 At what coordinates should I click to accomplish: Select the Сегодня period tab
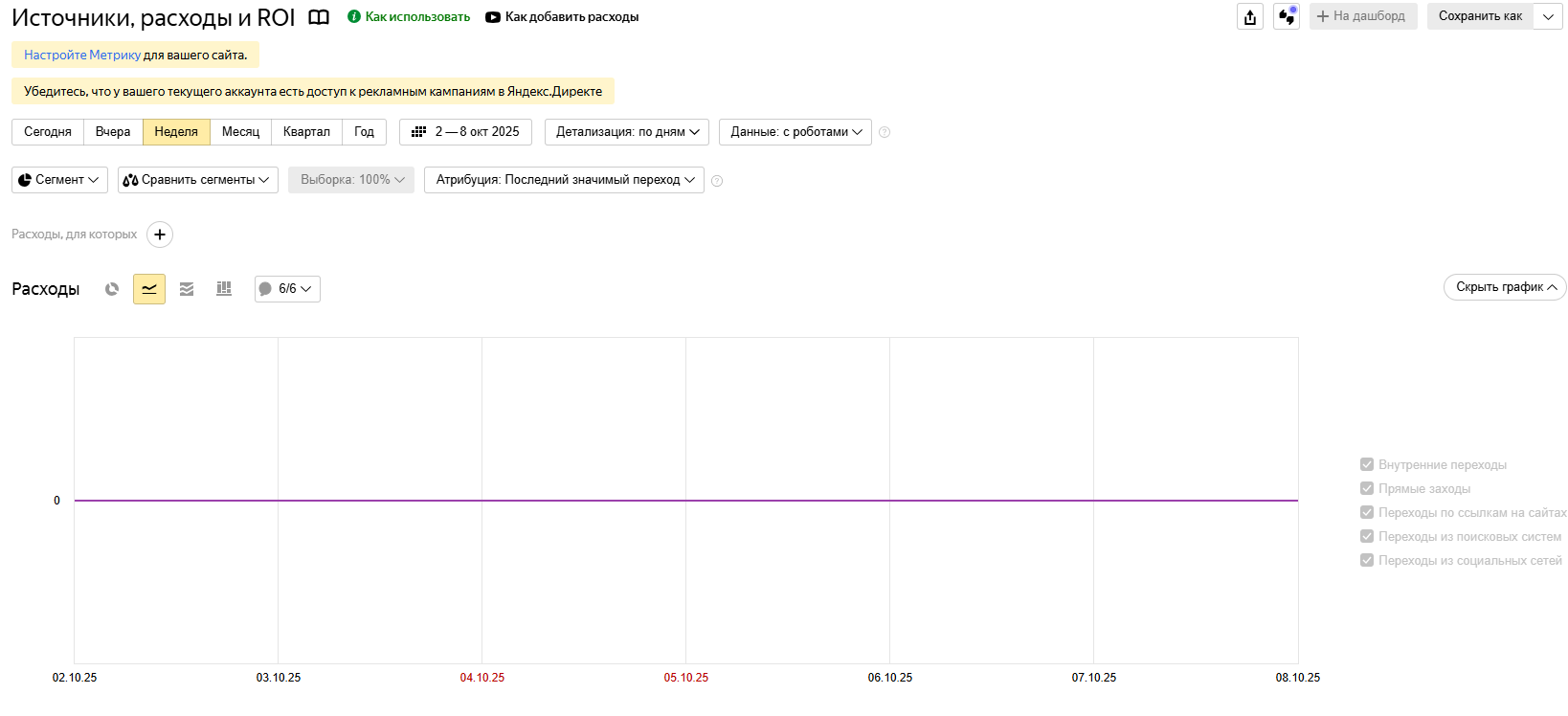48,132
